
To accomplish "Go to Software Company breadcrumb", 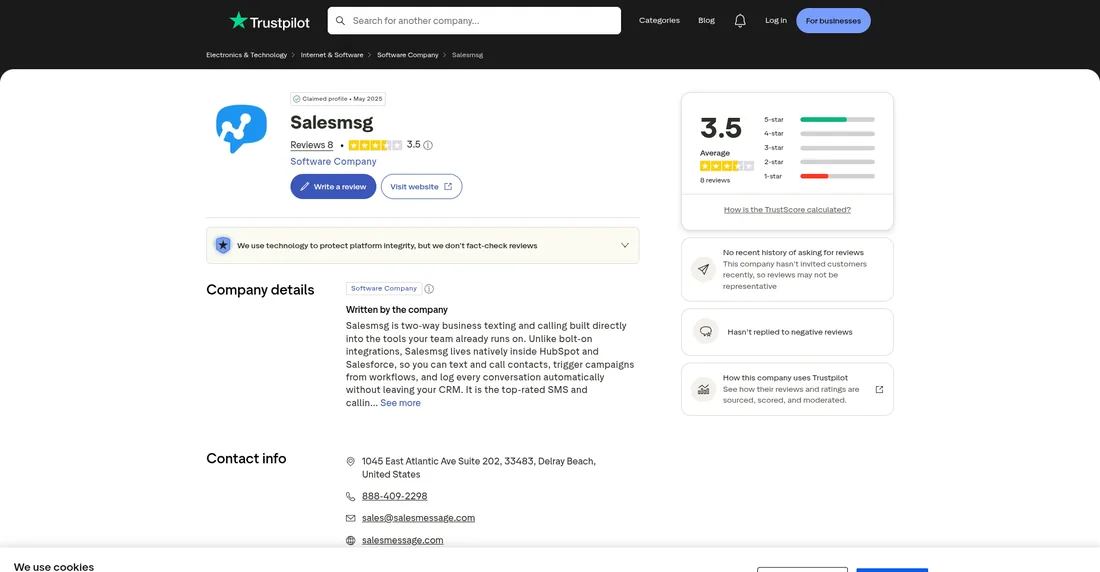I will [x=408, y=55].
